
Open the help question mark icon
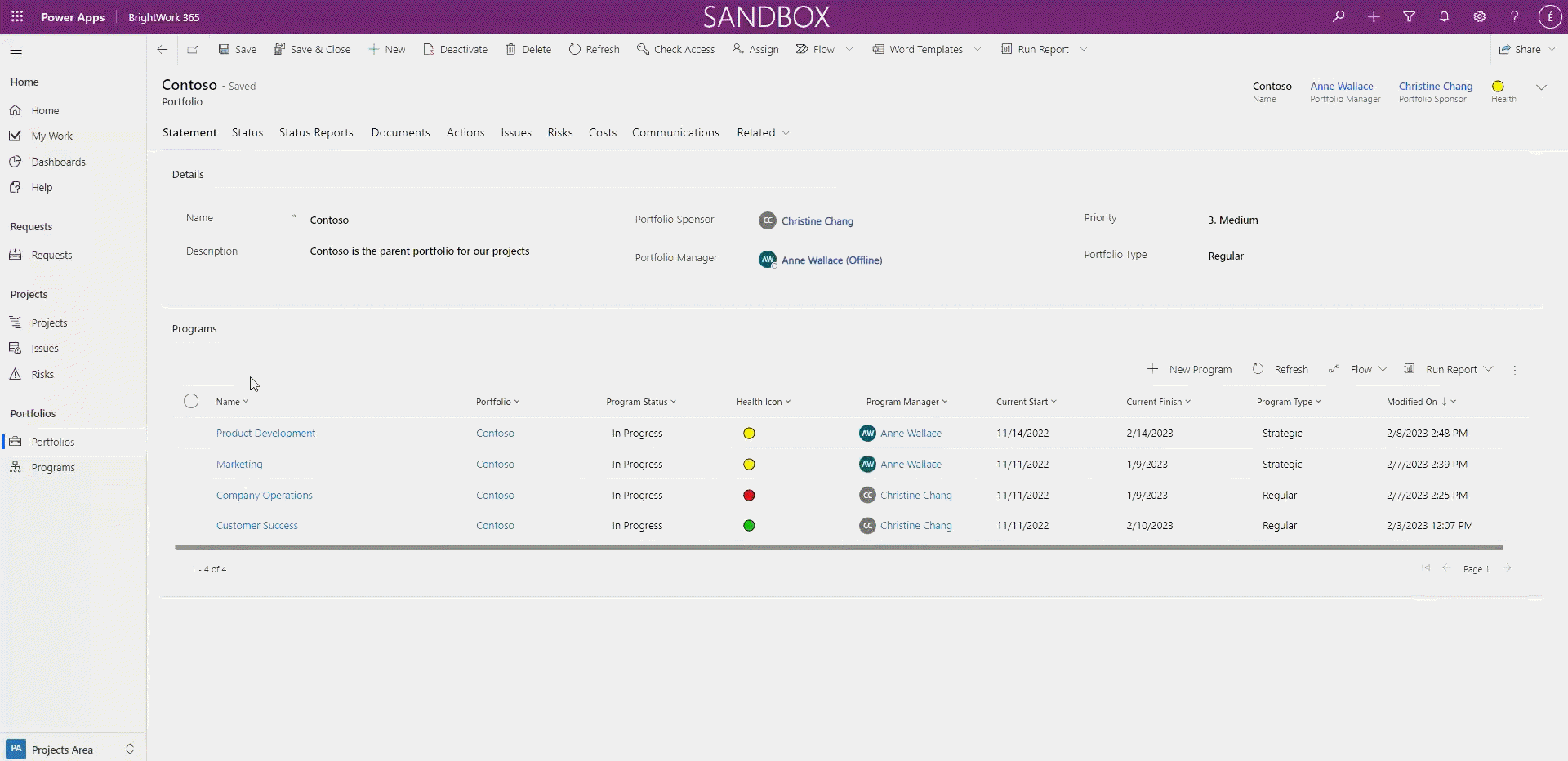tap(1514, 16)
